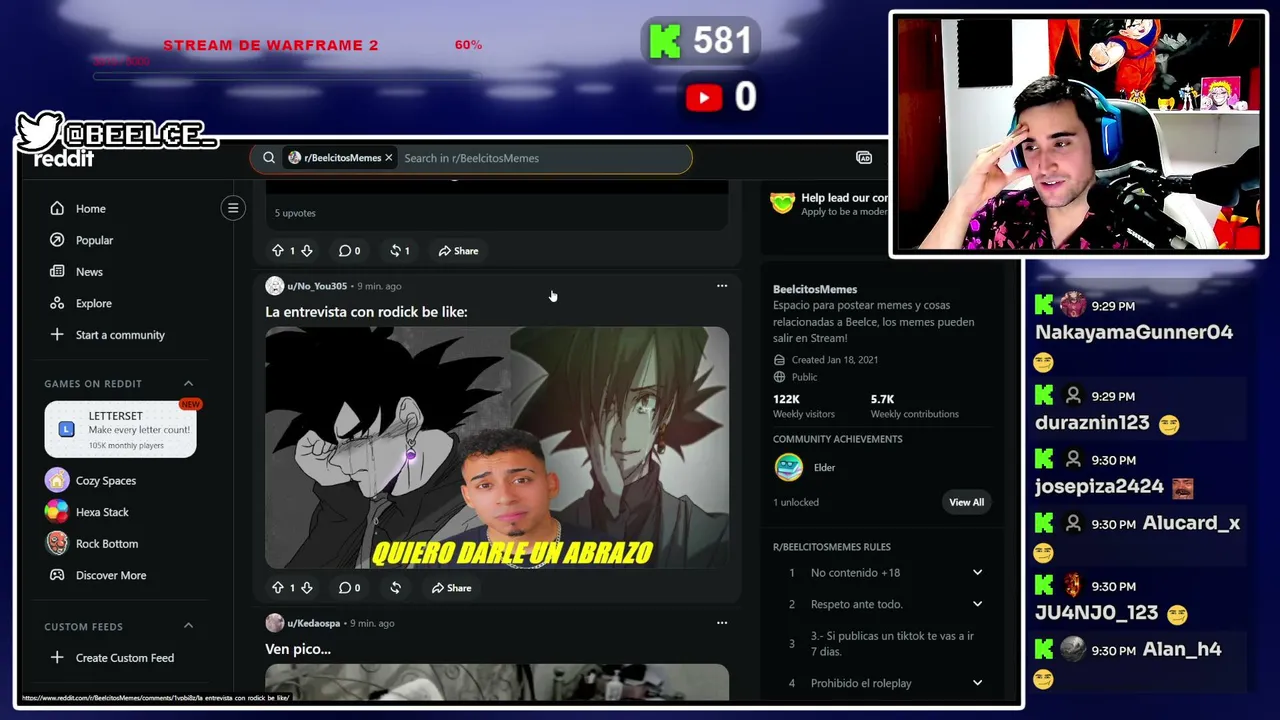Click the Kick viewer count 581
Viewport: 1280px width, 720px height.
[722, 41]
